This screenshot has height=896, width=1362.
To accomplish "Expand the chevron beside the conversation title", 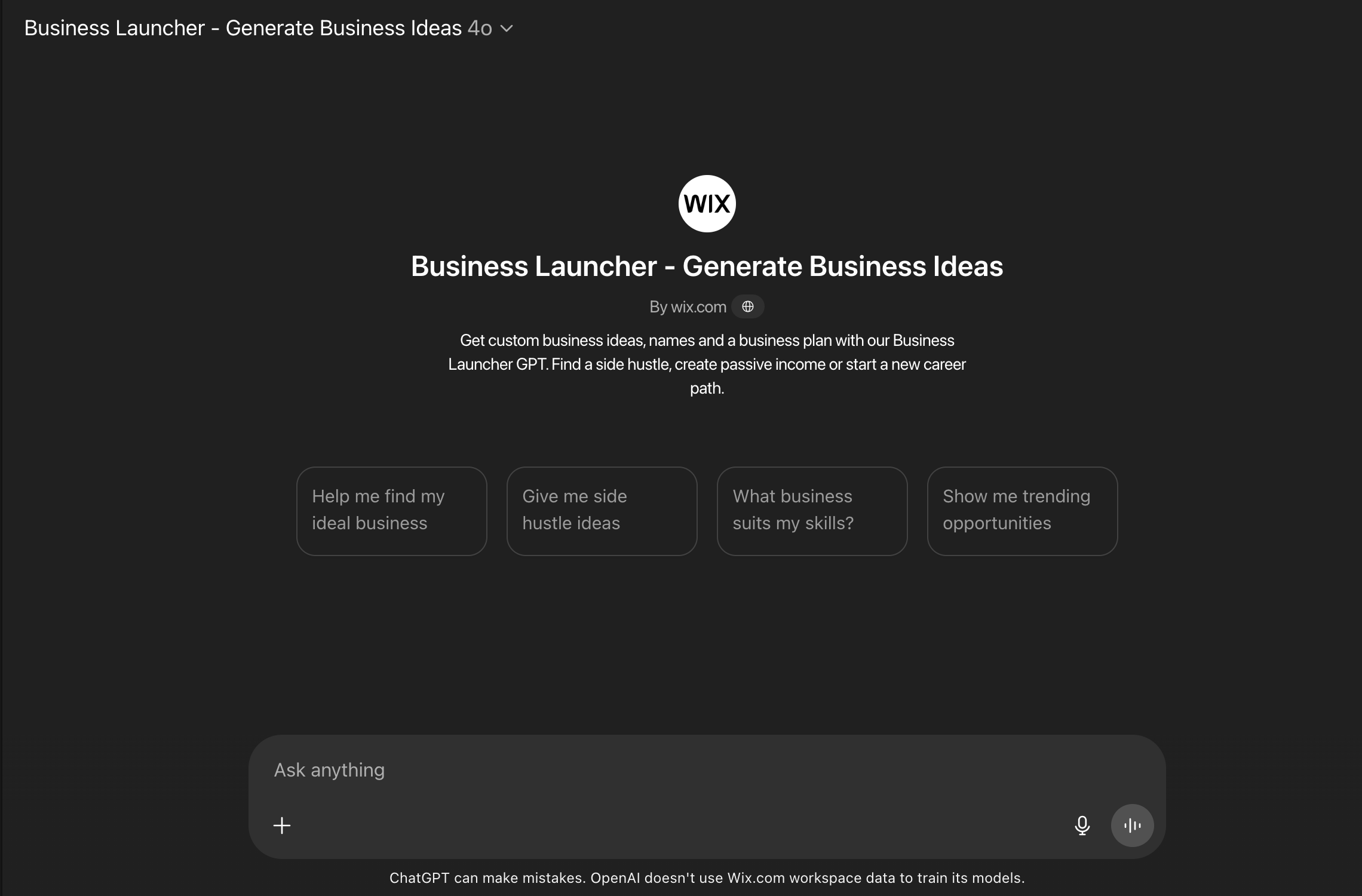I will [507, 29].
